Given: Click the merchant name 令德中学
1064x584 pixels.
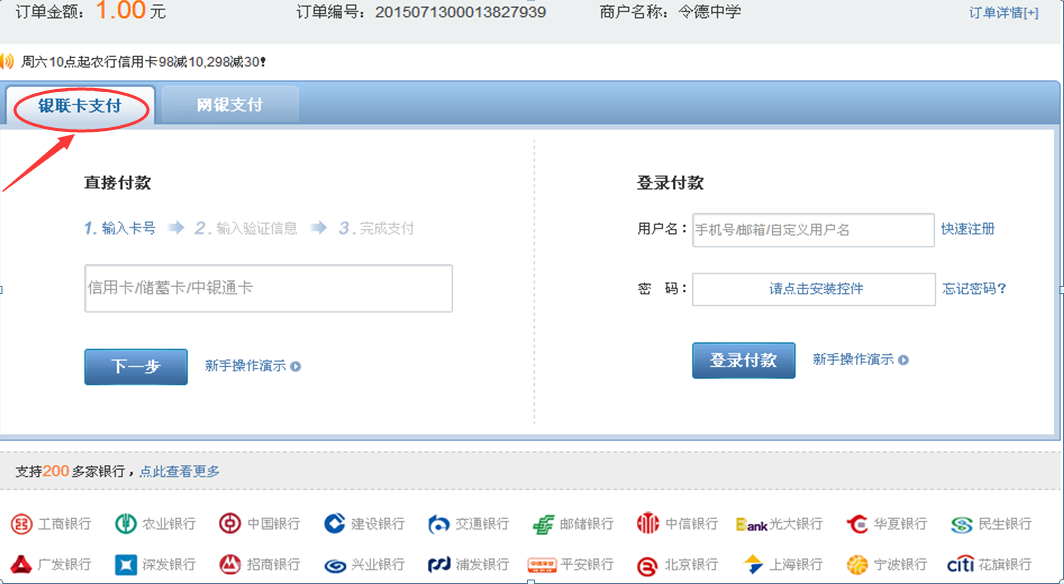Looking at the screenshot, I should [x=710, y=12].
